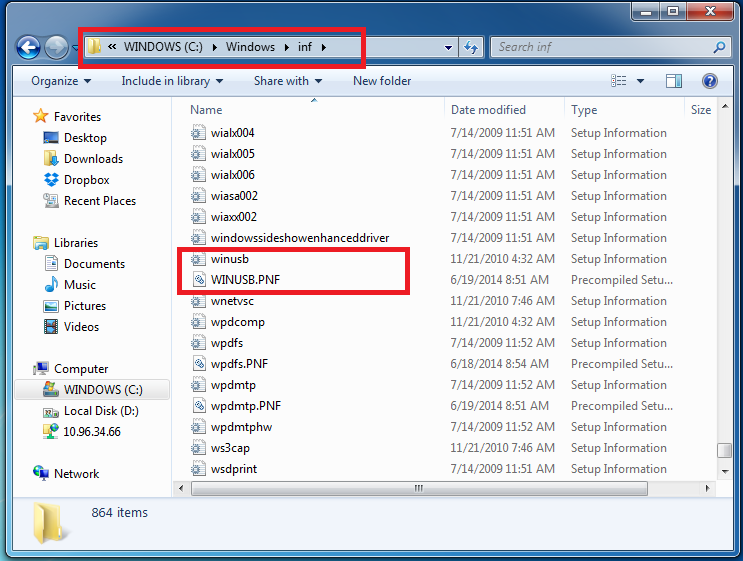Open the Organize menu

pyautogui.click(x=61, y=81)
